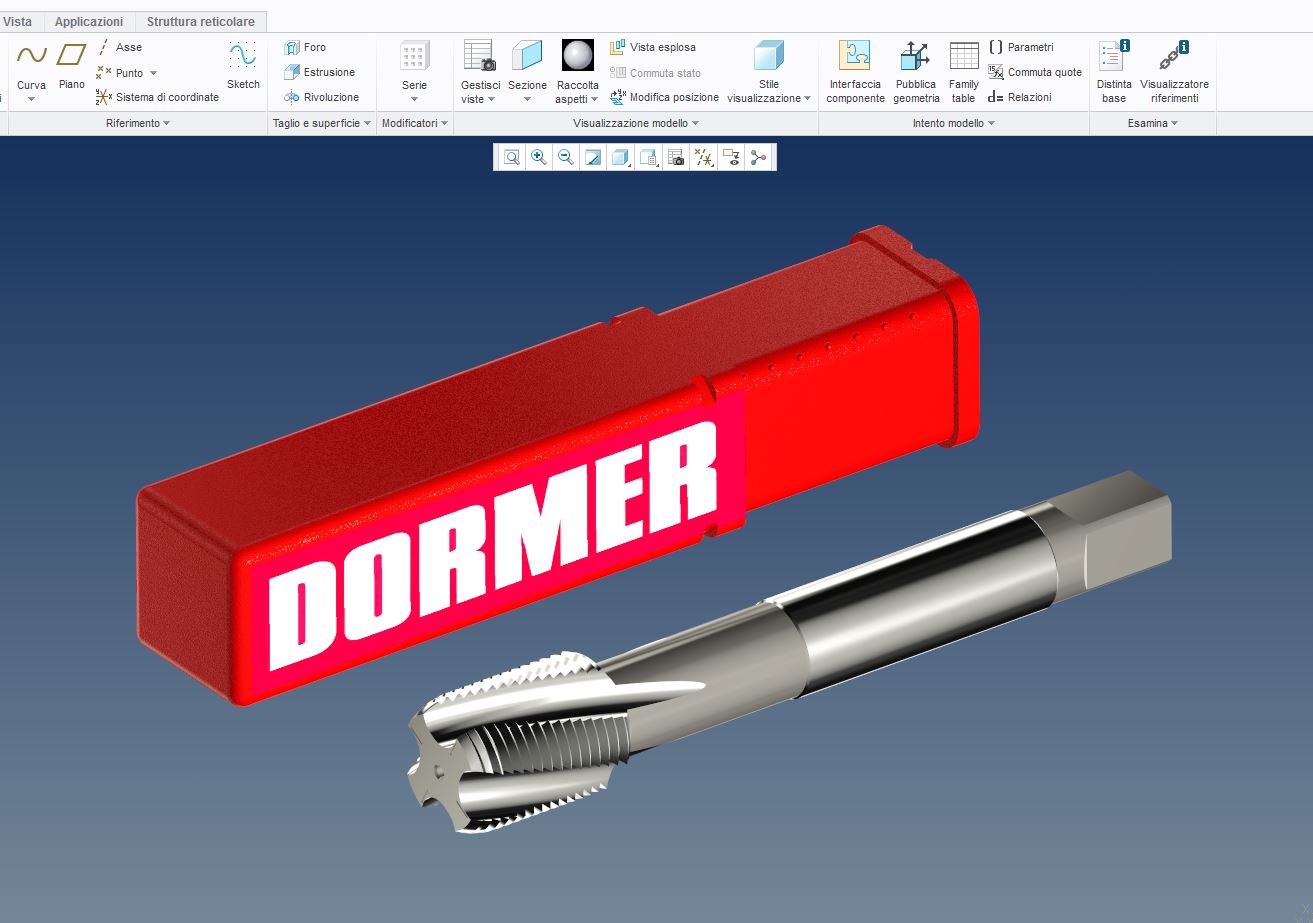Open datum display filters in graphics toolbar
The width and height of the screenshot is (1313, 923).
coord(704,157)
